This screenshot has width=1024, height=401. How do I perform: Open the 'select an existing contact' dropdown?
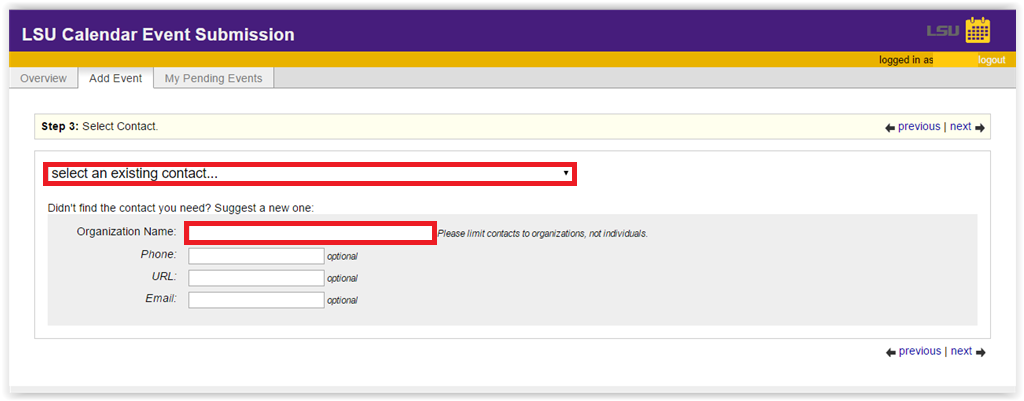click(x=310, y=174)
